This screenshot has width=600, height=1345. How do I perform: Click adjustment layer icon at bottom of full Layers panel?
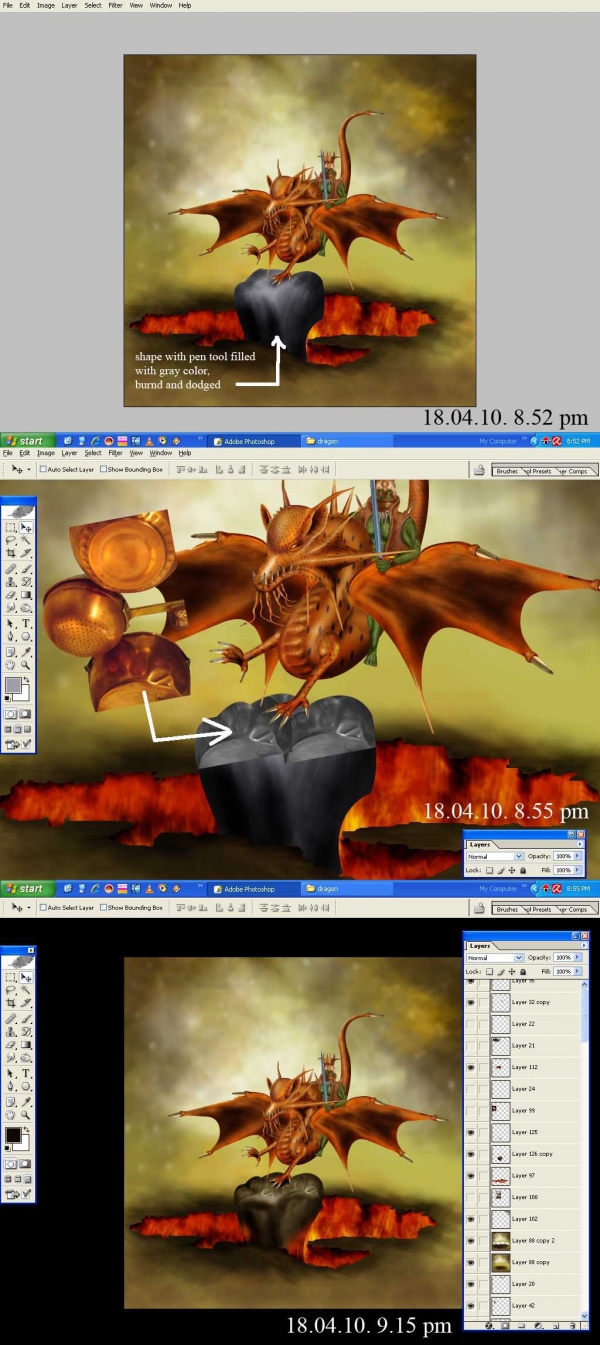[x=538, y=1325]
